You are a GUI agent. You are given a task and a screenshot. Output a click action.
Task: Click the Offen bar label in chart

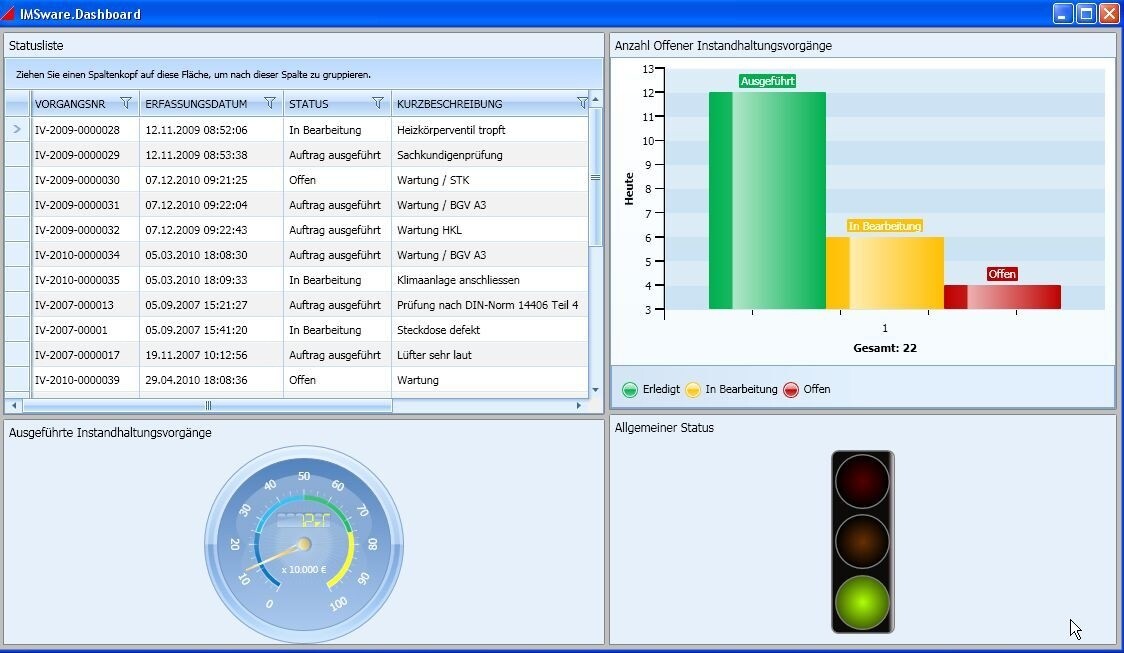click(x=1002, y=274)
